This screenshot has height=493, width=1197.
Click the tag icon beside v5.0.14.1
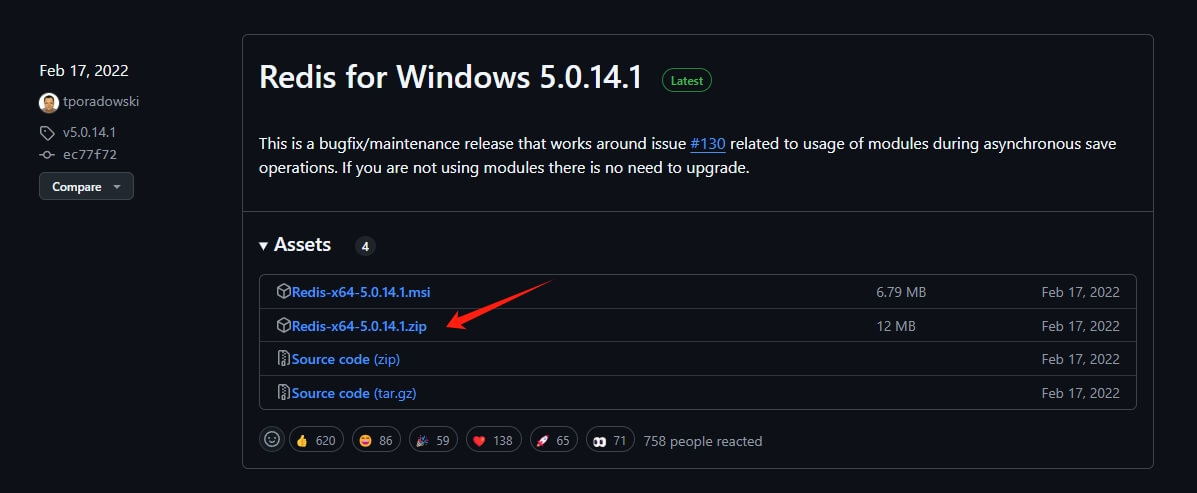pos(47,133)
